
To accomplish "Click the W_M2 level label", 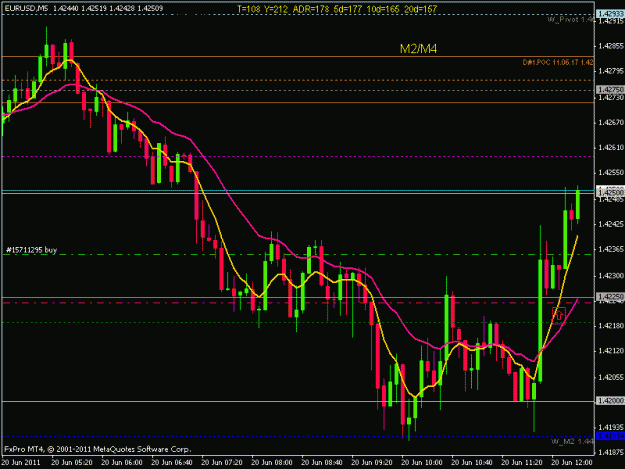I will pos(573,441).
